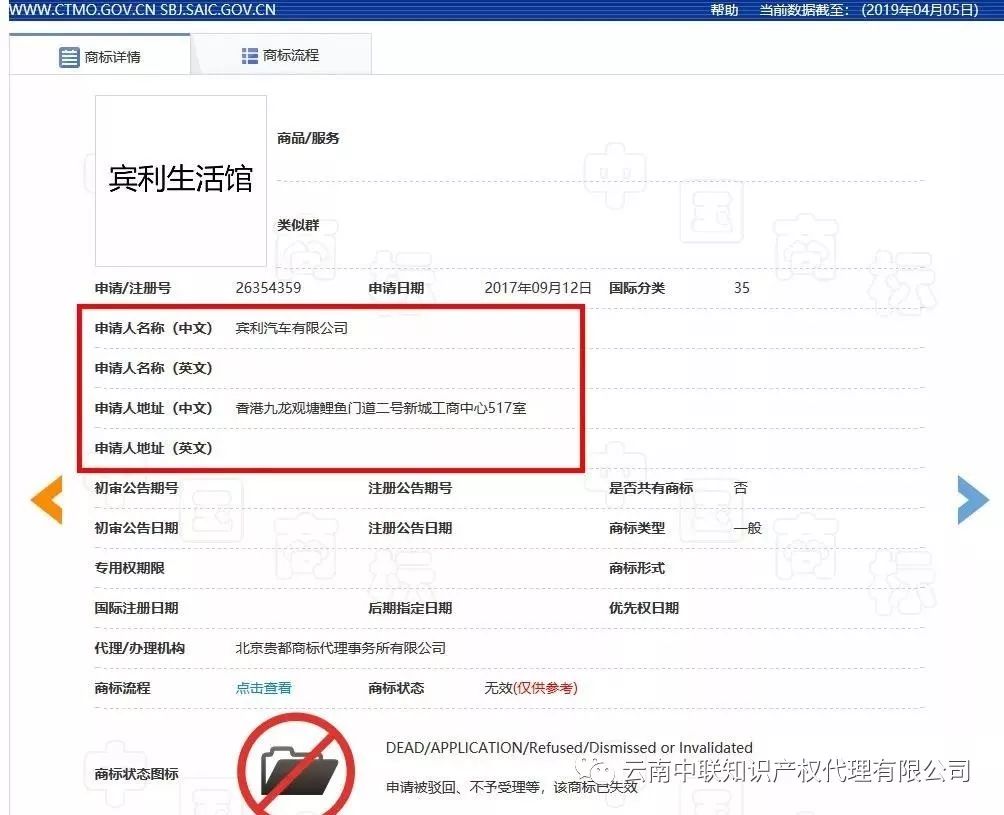Click the 注册公告日期 label
Viewport: 1004px width, 815px height.
click(410, 528)
